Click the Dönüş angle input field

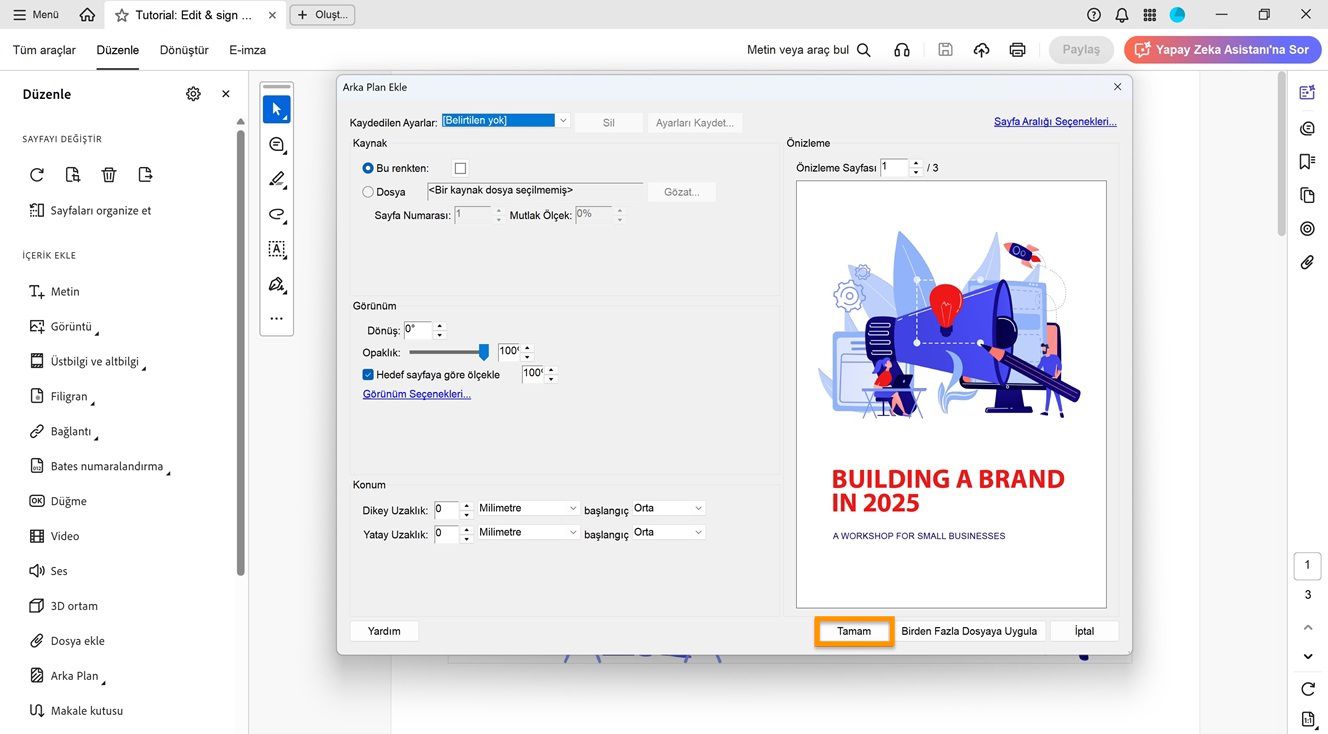417,330
